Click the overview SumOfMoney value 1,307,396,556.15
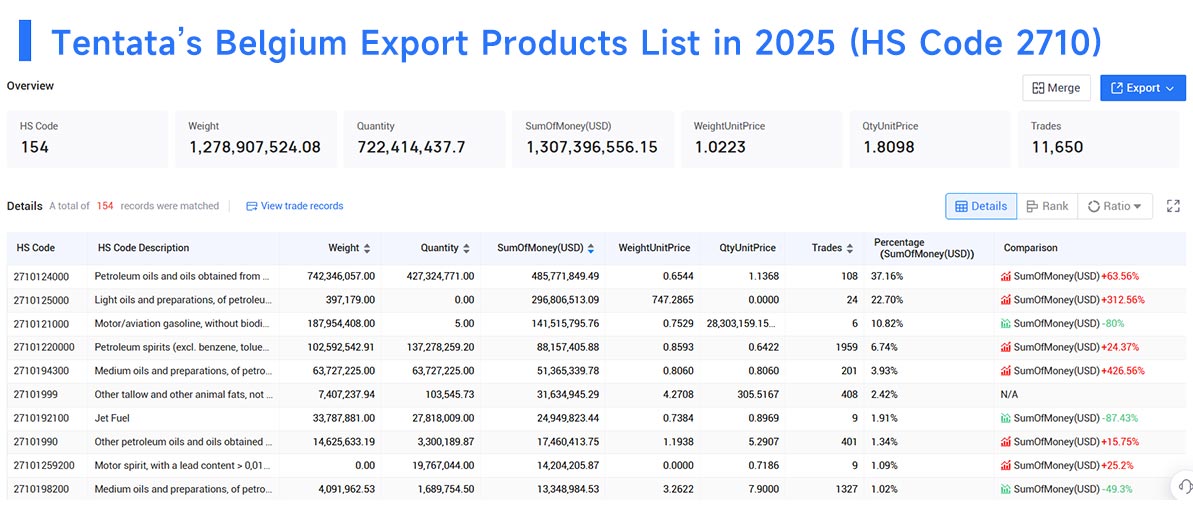1193x511 pixels. (x=591, y=148)
